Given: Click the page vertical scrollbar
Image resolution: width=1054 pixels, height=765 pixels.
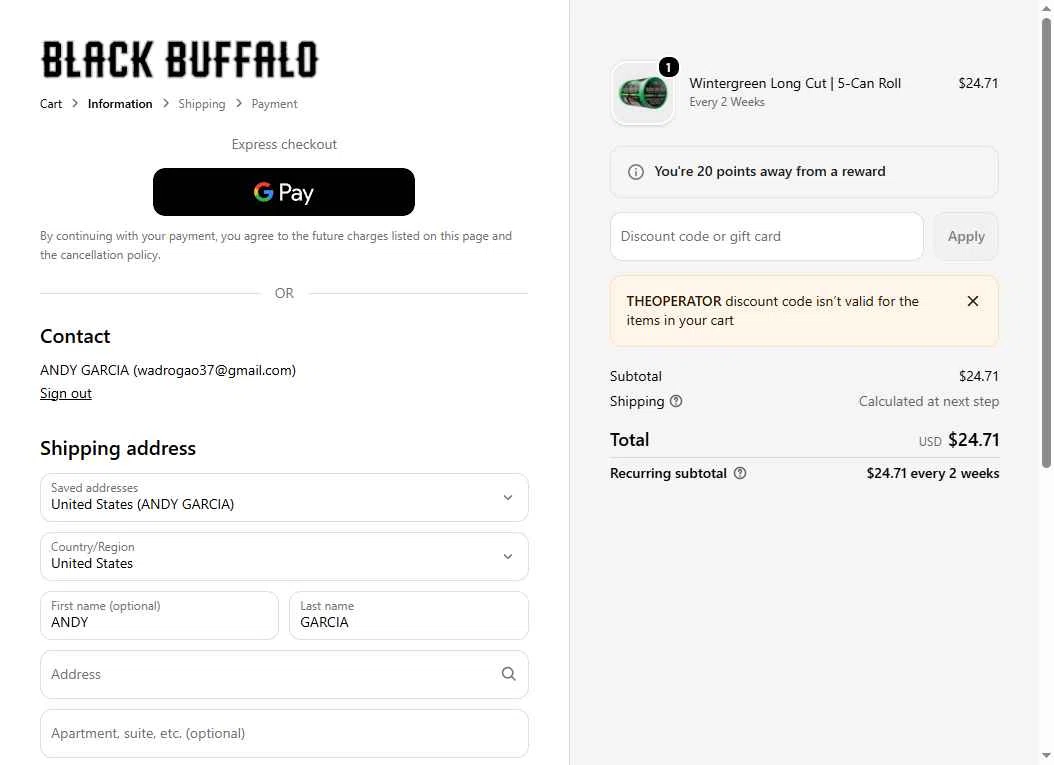Looking at the screenshot, I should (x=1046, y=242).
